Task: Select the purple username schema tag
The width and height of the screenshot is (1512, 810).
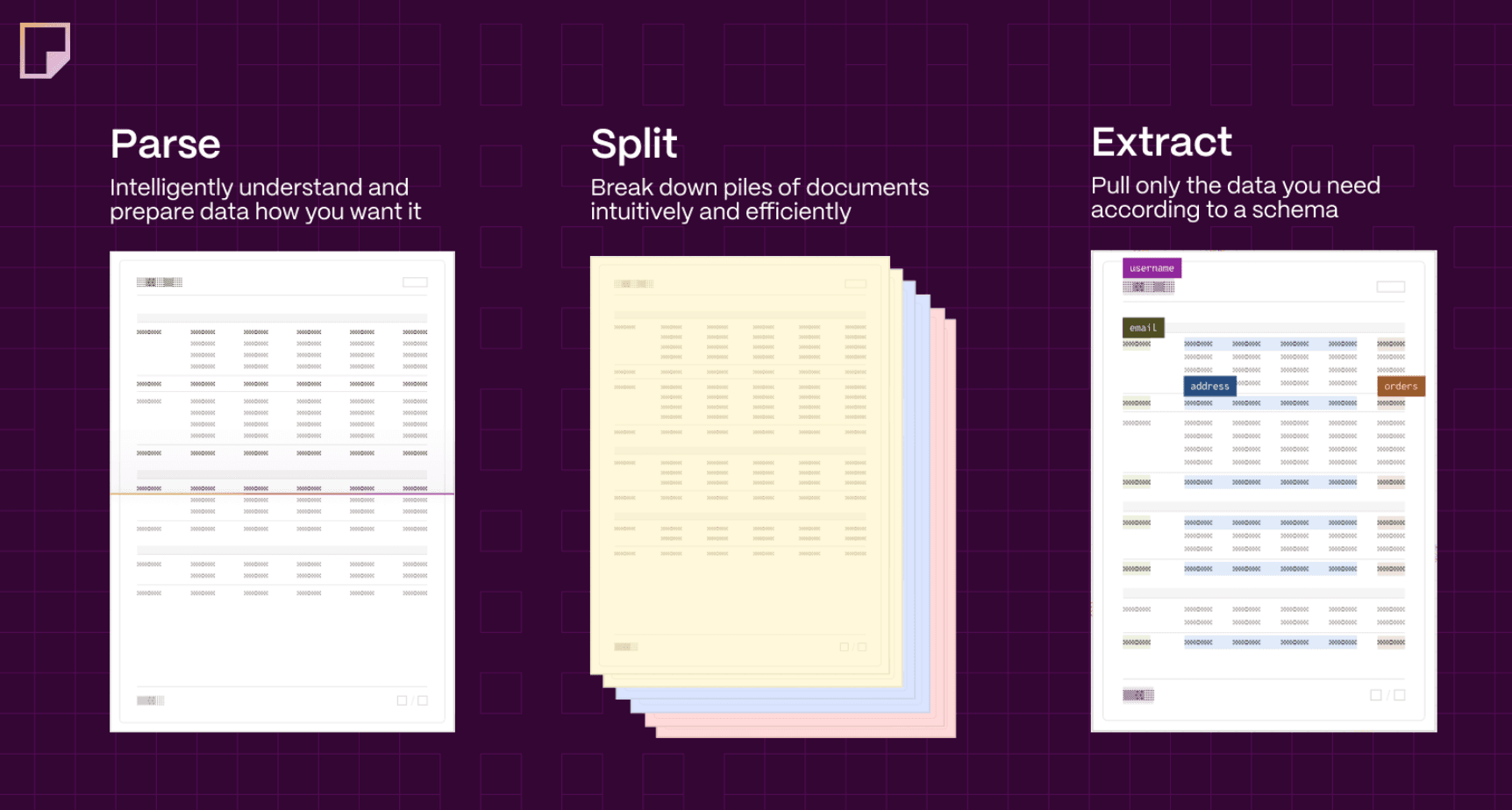Action: [1152, 267]
